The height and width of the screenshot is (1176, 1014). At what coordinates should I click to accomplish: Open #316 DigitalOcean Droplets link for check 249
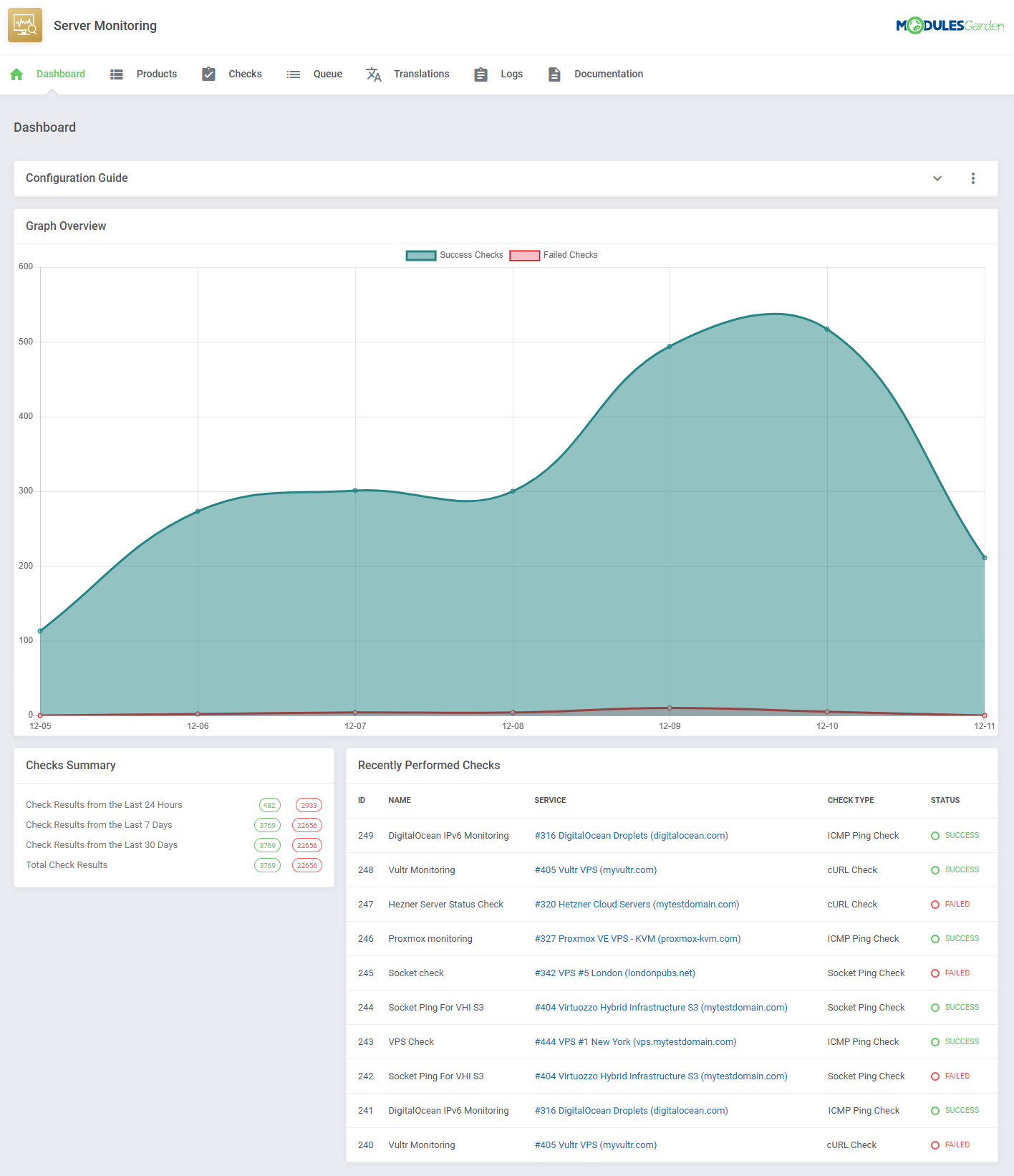631,836
